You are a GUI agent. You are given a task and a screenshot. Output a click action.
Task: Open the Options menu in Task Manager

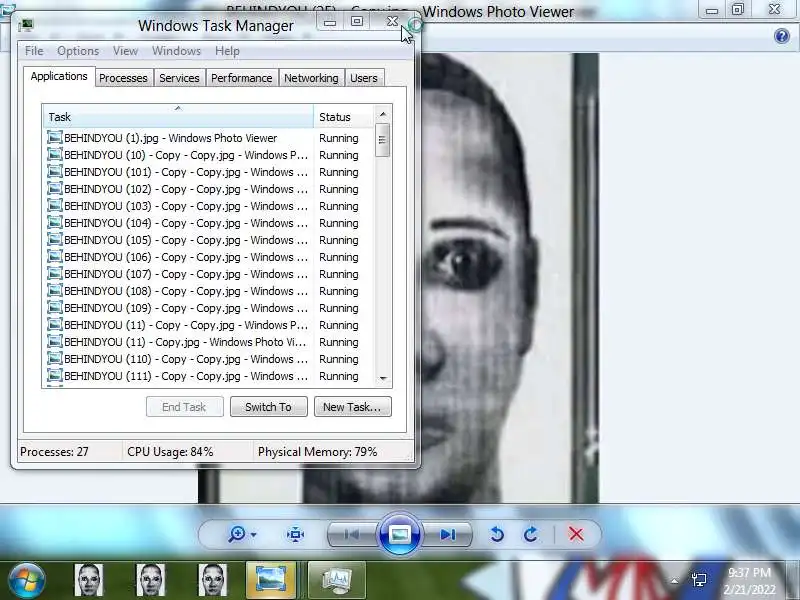pyautogui.click(x=78, y=51)
